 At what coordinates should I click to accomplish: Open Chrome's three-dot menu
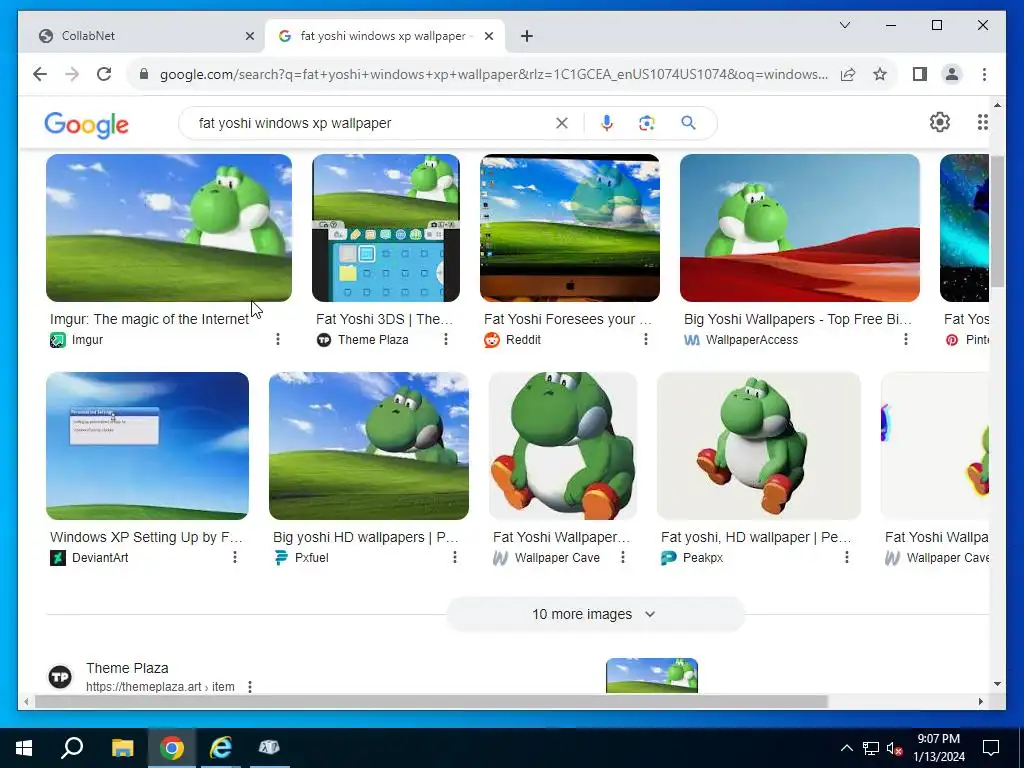coord(984,74)
